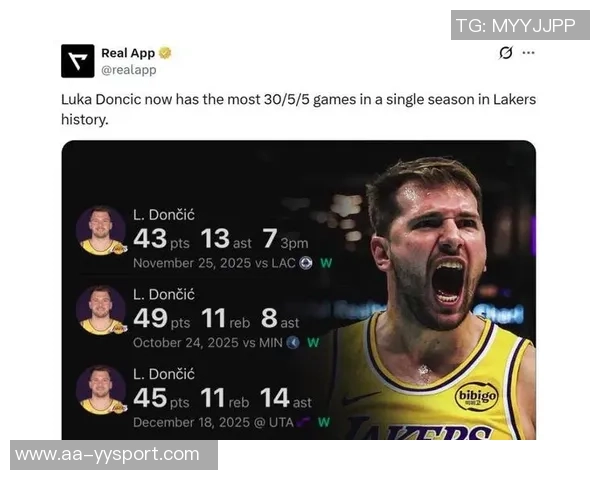Open the three-dot more options menu
The width and height of the screenshot is (600, 480).
[x=528, y=53]
